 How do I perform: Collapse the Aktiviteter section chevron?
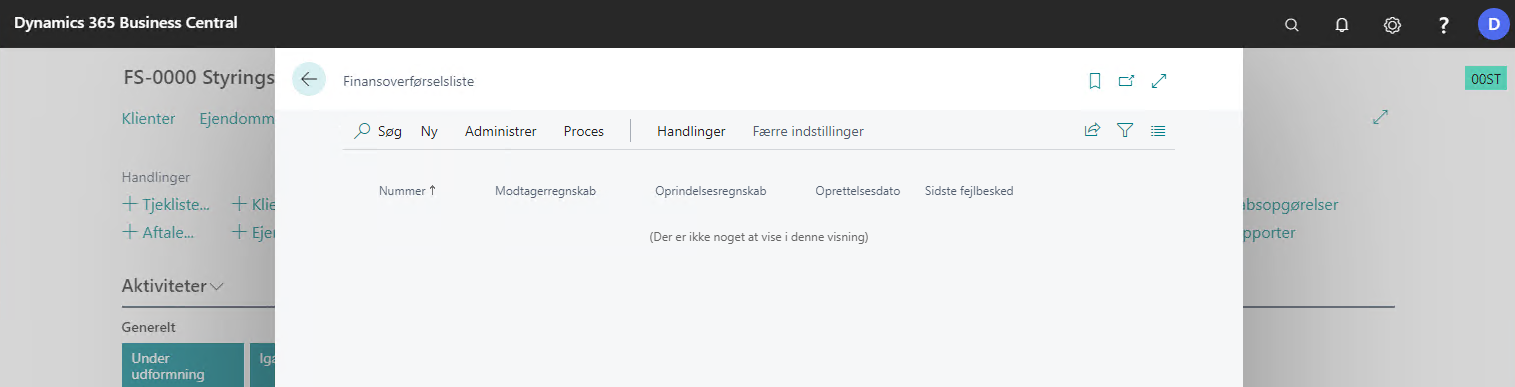pos(217,287)
